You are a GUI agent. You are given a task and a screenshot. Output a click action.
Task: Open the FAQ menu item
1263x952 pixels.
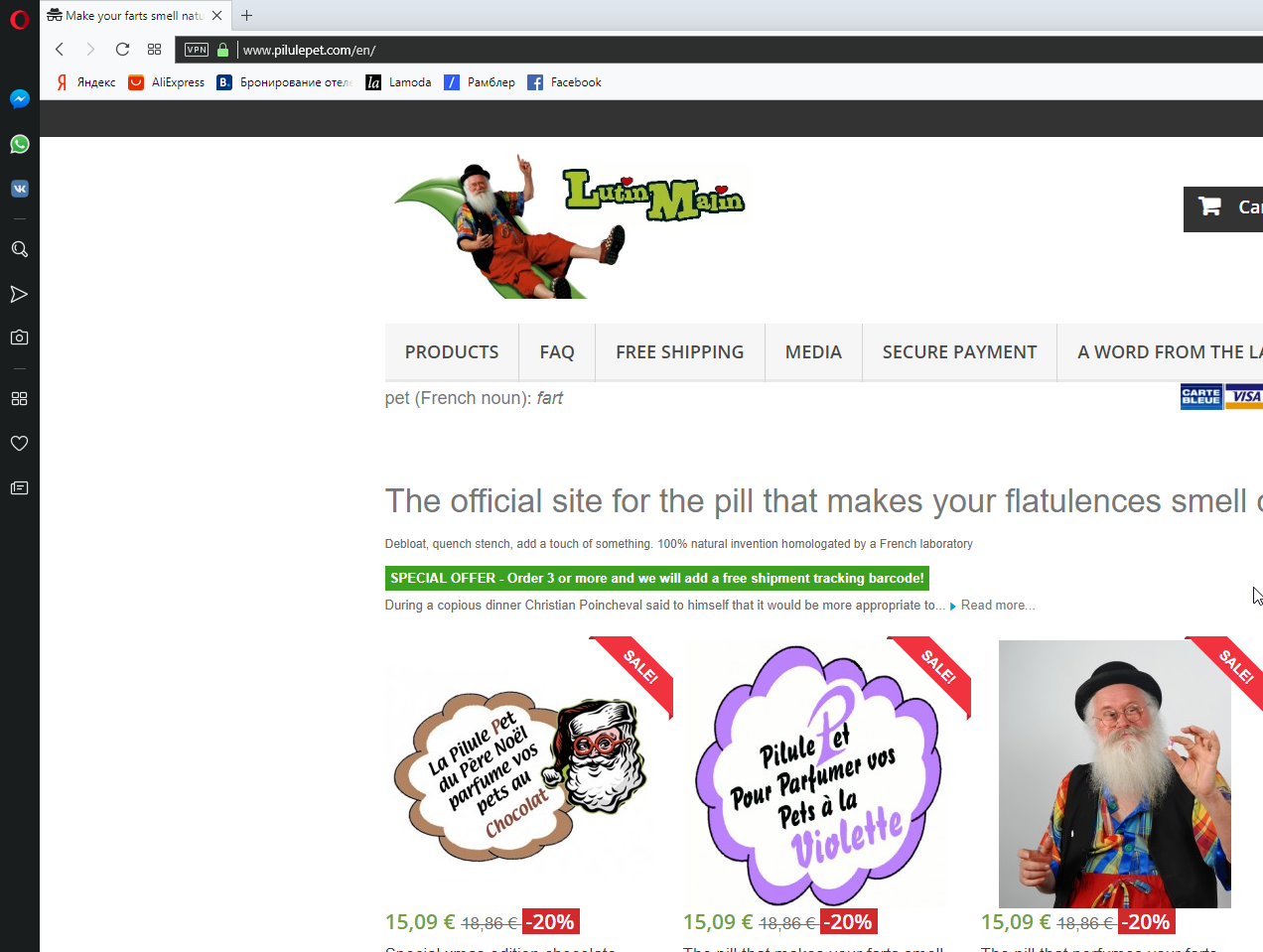click(557, 352)
